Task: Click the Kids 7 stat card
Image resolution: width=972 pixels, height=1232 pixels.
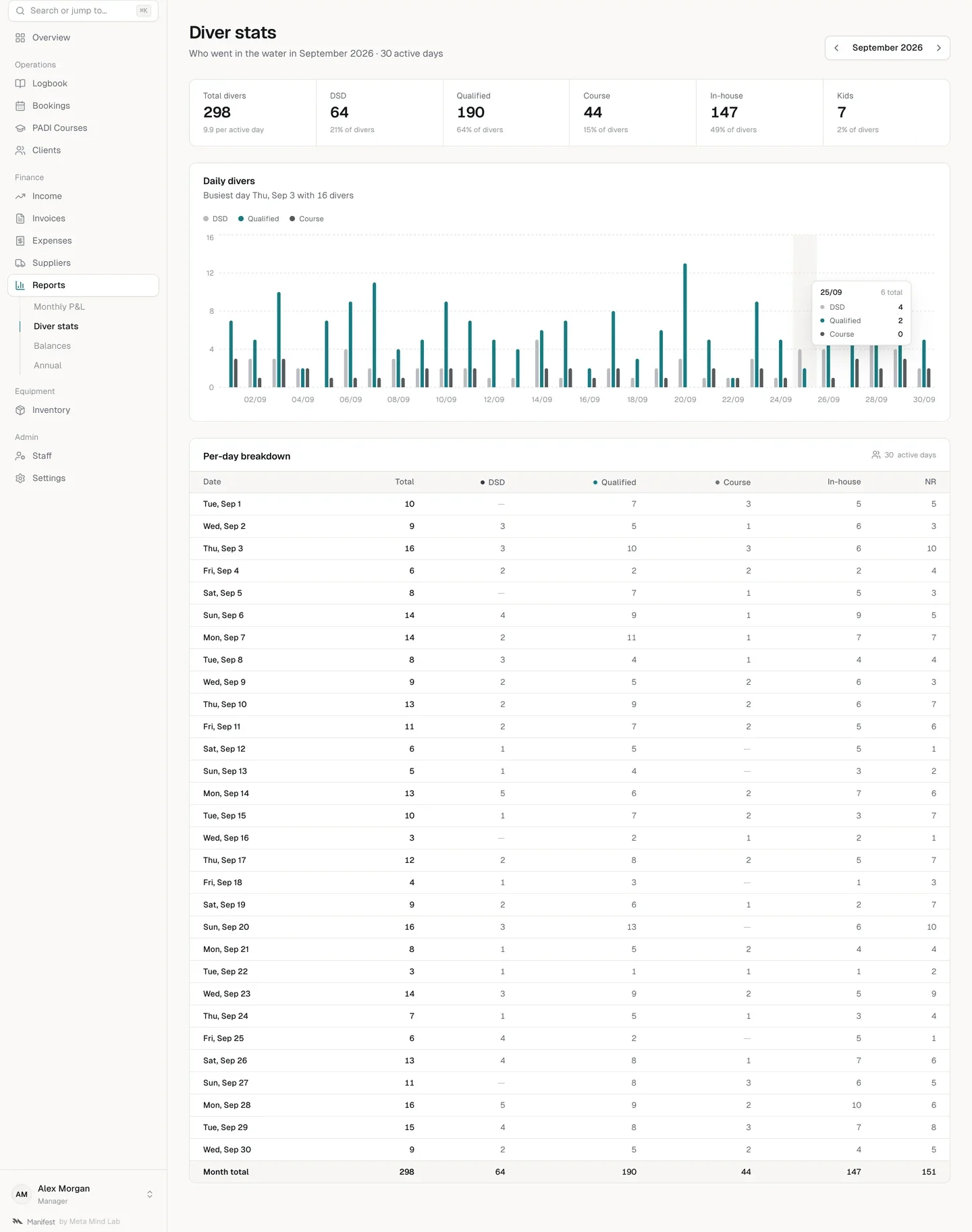Action: (886, 113)
